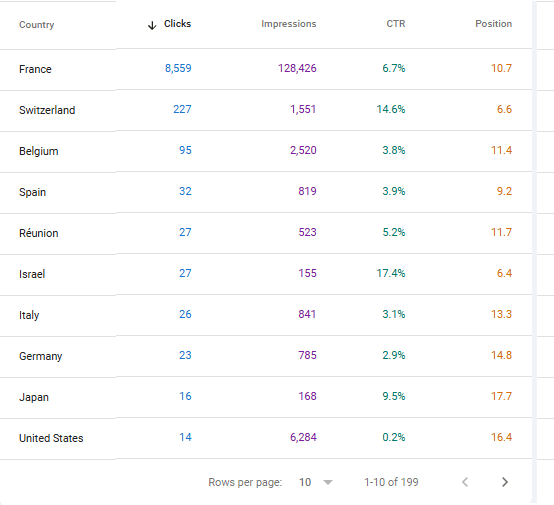Click United States clicks value 14
Screen dimensions: 554x505
tap(185, 437)
